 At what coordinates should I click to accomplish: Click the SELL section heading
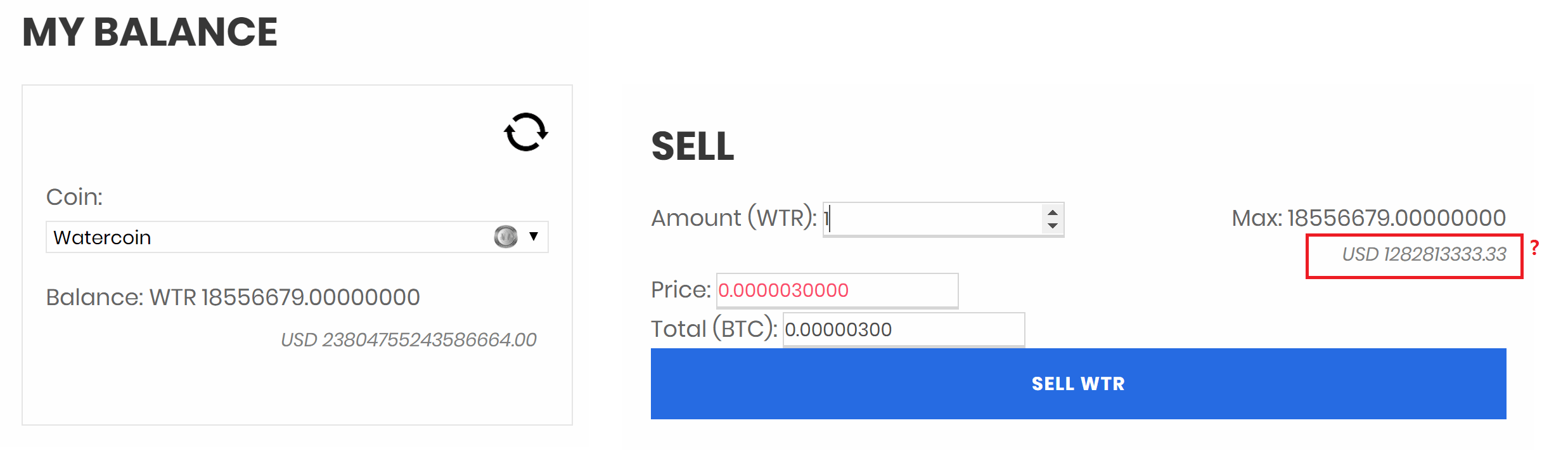pyautogui.click(x=693, y=147)
